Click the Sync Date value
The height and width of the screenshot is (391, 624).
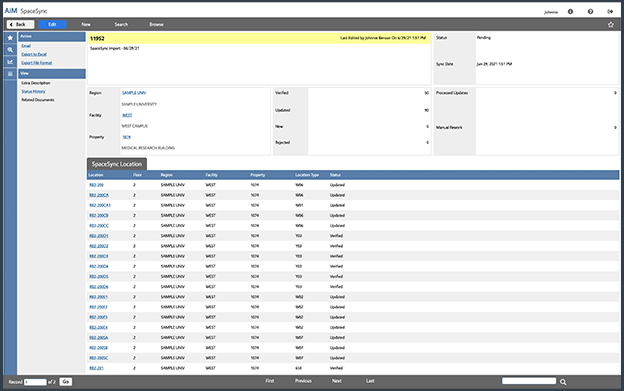[494, 64]
